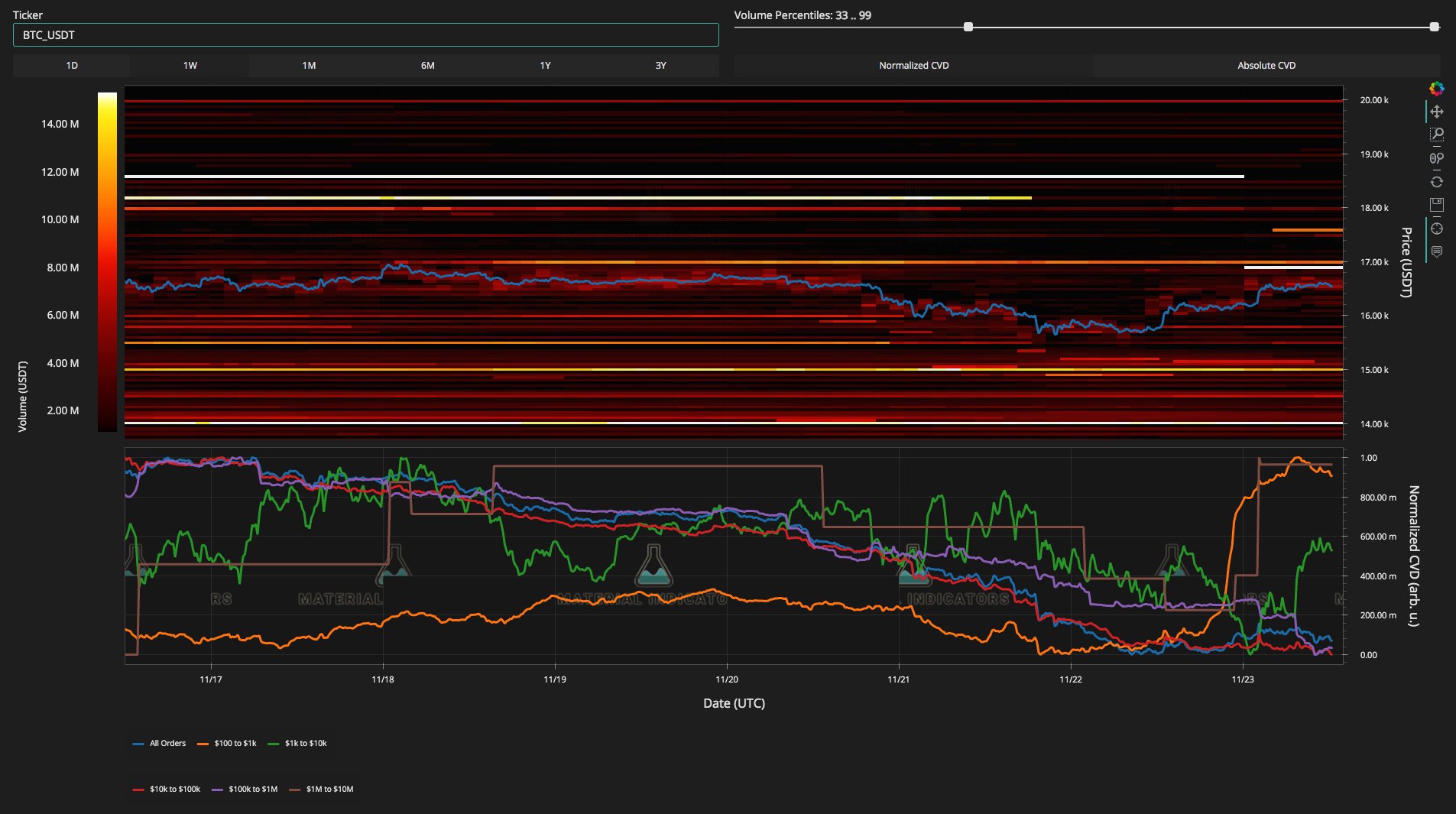The image size is (1456, 814).
Task: Switch to Absolute CVD view
Action: click(1266, 66)
